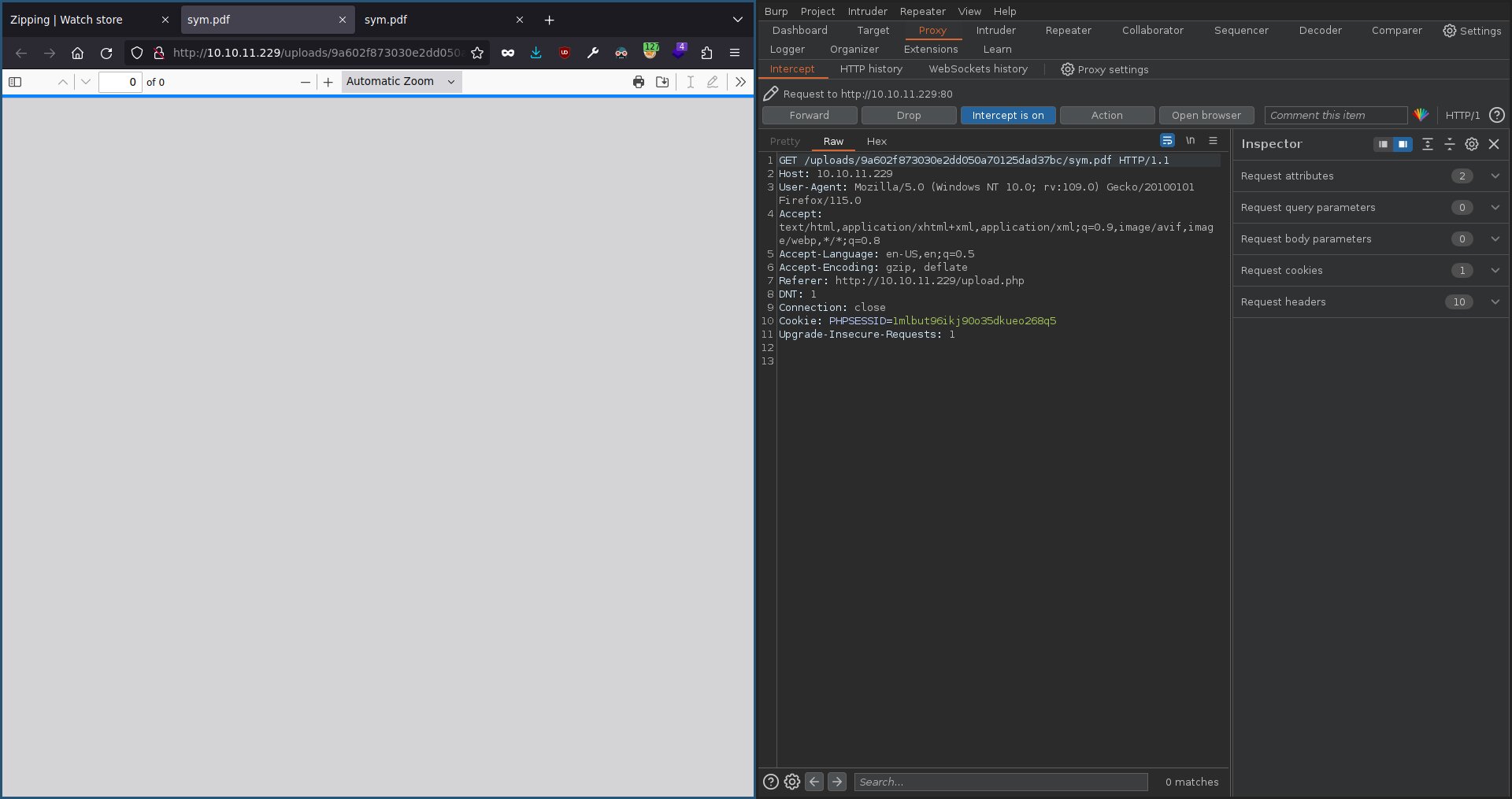1512x799 pixels.
Task: Reload the page in Firefox
Action: (106, 53)
